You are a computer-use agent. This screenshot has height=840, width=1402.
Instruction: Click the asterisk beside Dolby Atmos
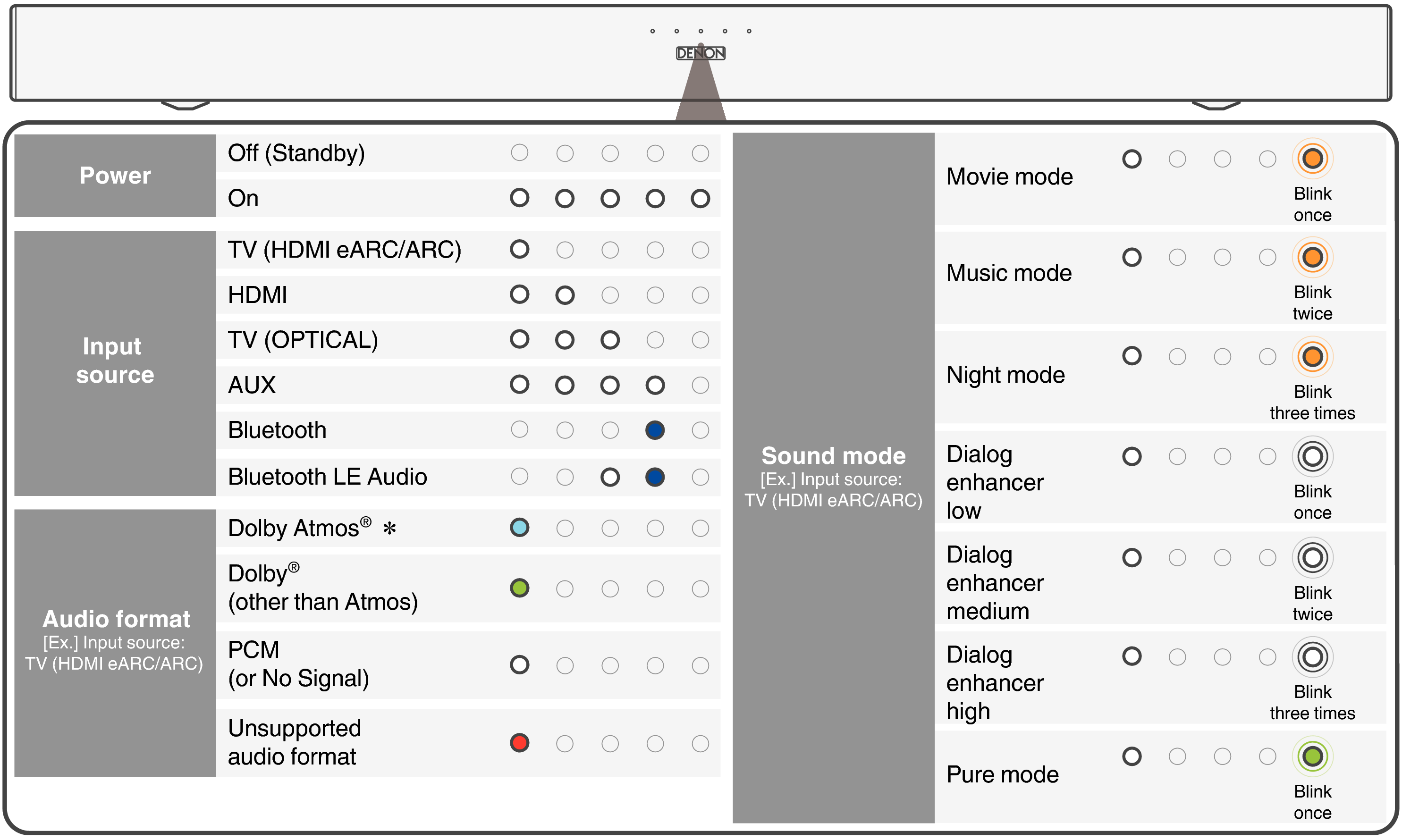pos(389,529)
